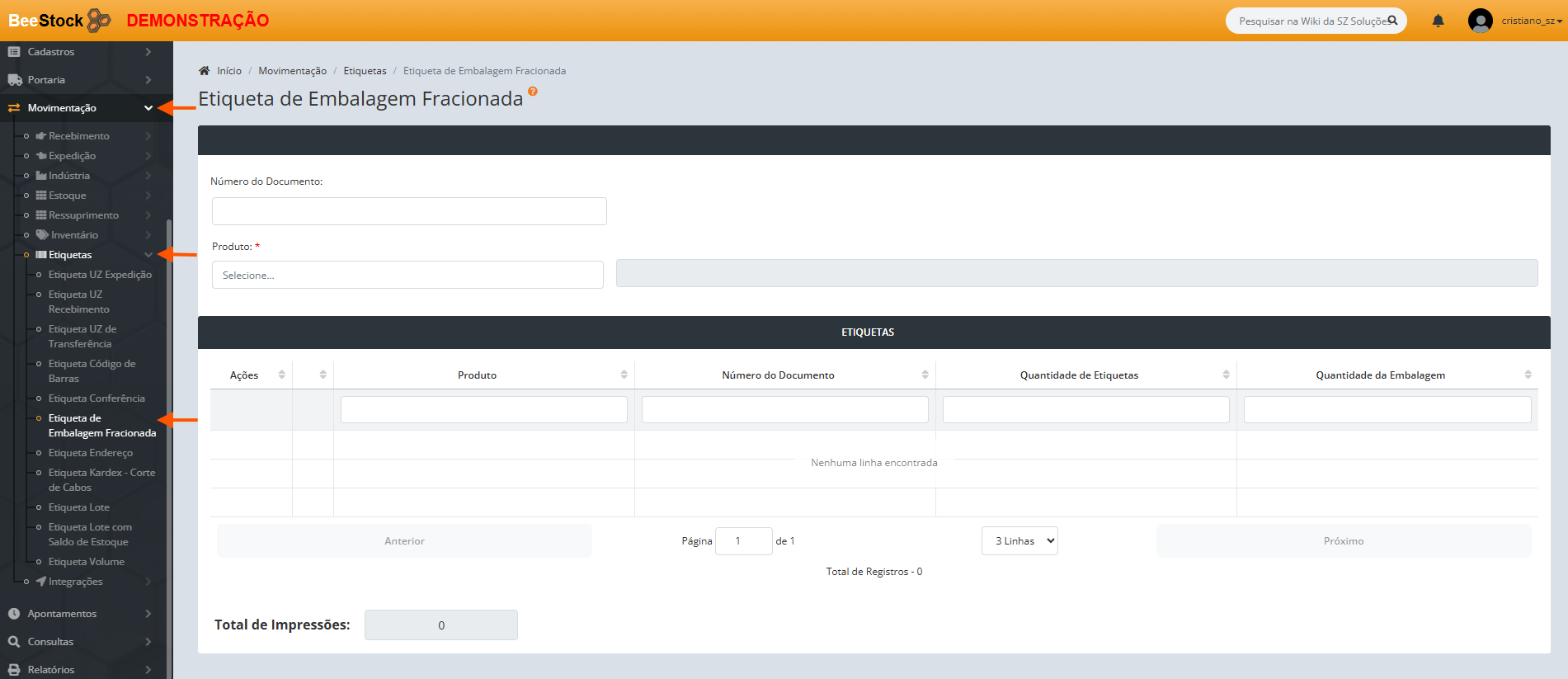Open the Produto Selecione dropdown
The image size is (1568, 679).
(407, 275)
